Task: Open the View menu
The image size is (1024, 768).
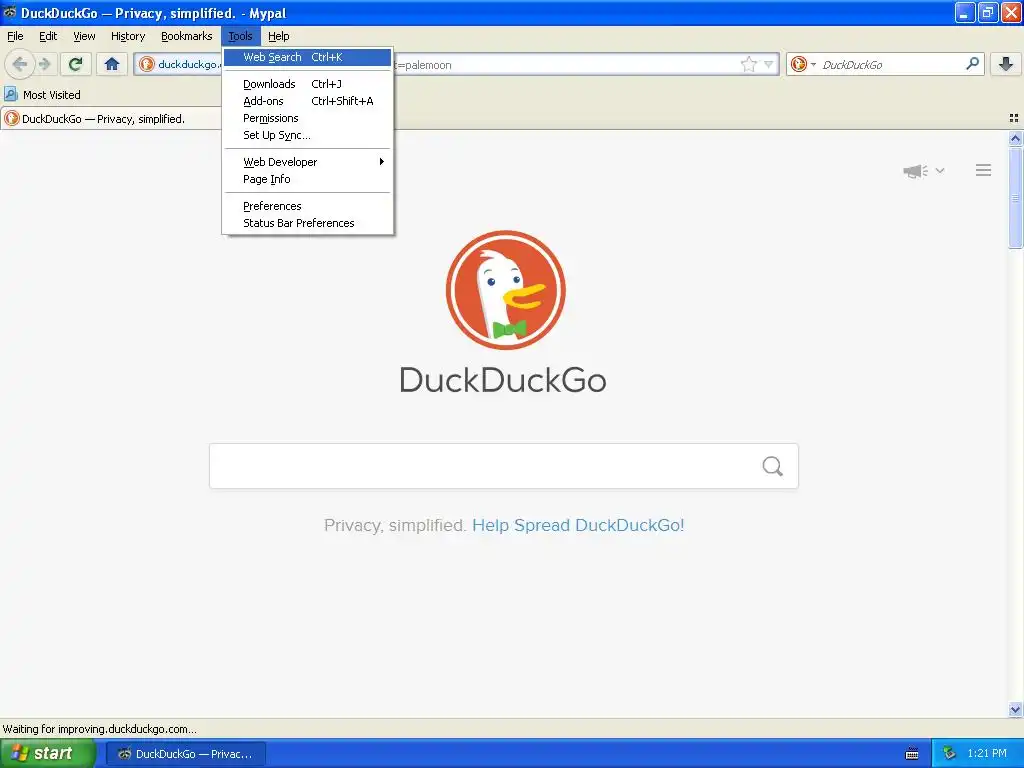Action: [x=84, y=36]
